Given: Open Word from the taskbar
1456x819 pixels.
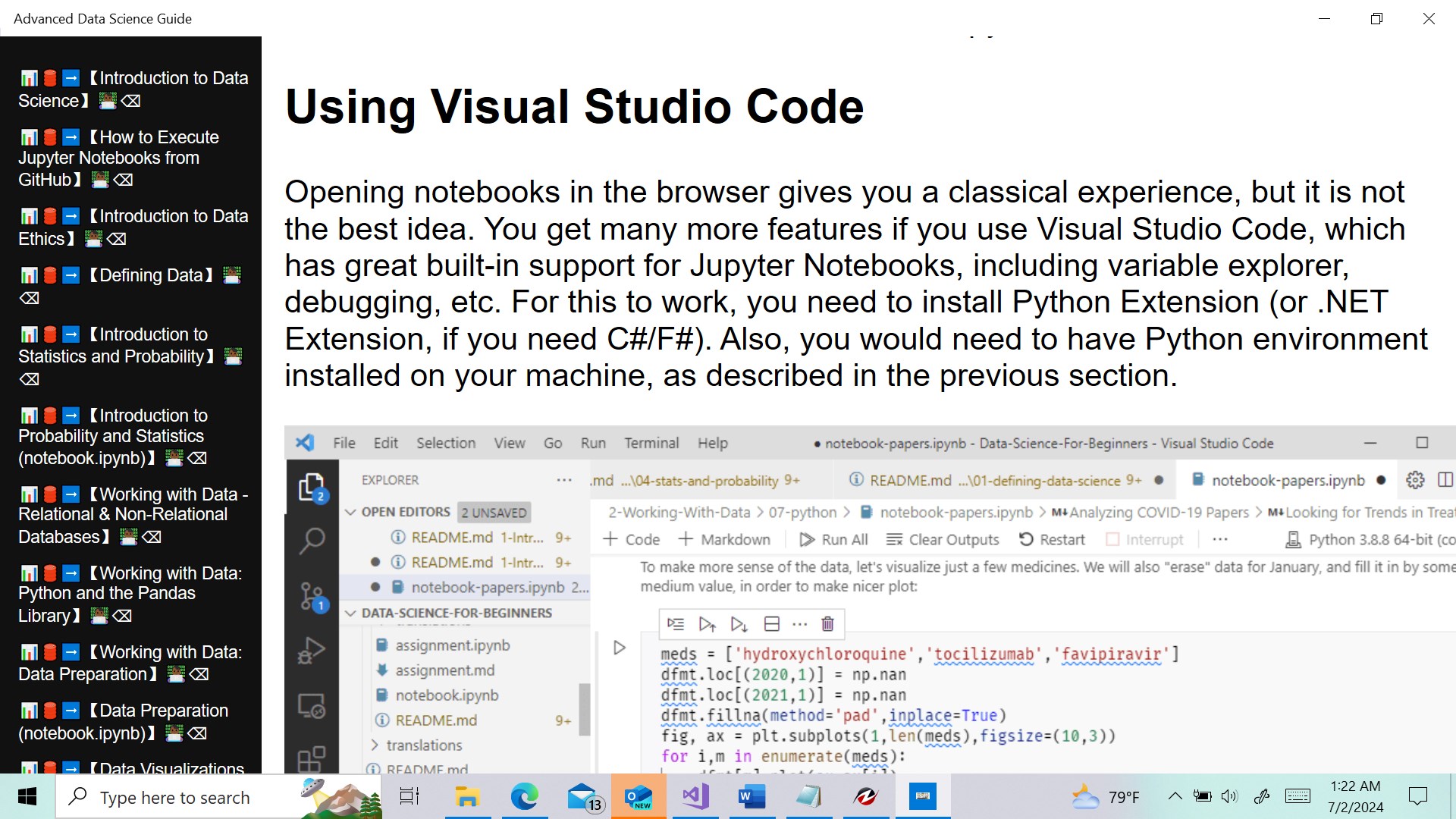Looking at the screenshot, I should click(752, 796).
